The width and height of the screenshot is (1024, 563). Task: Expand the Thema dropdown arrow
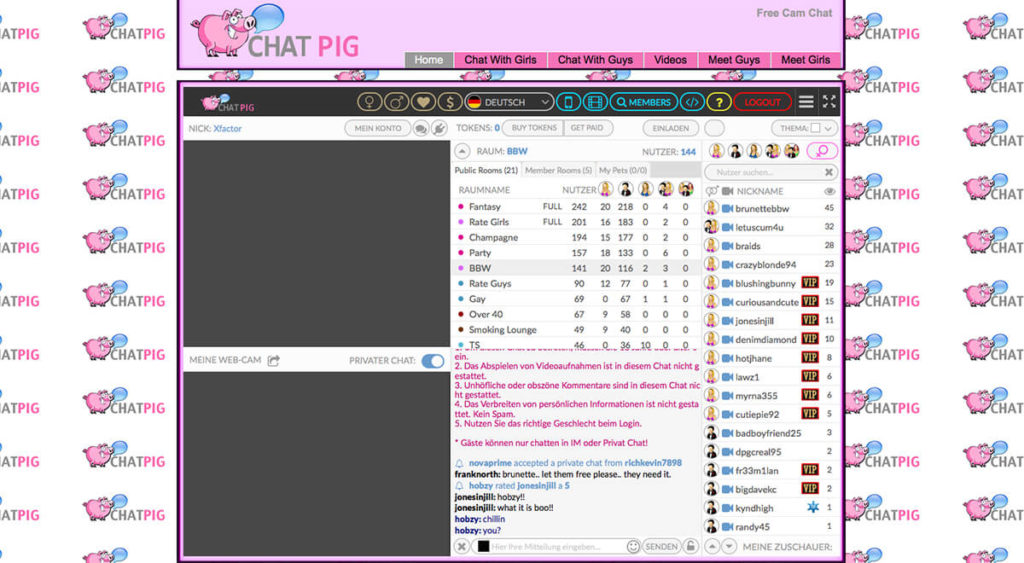pyautogui.click(x=828, y=129)
